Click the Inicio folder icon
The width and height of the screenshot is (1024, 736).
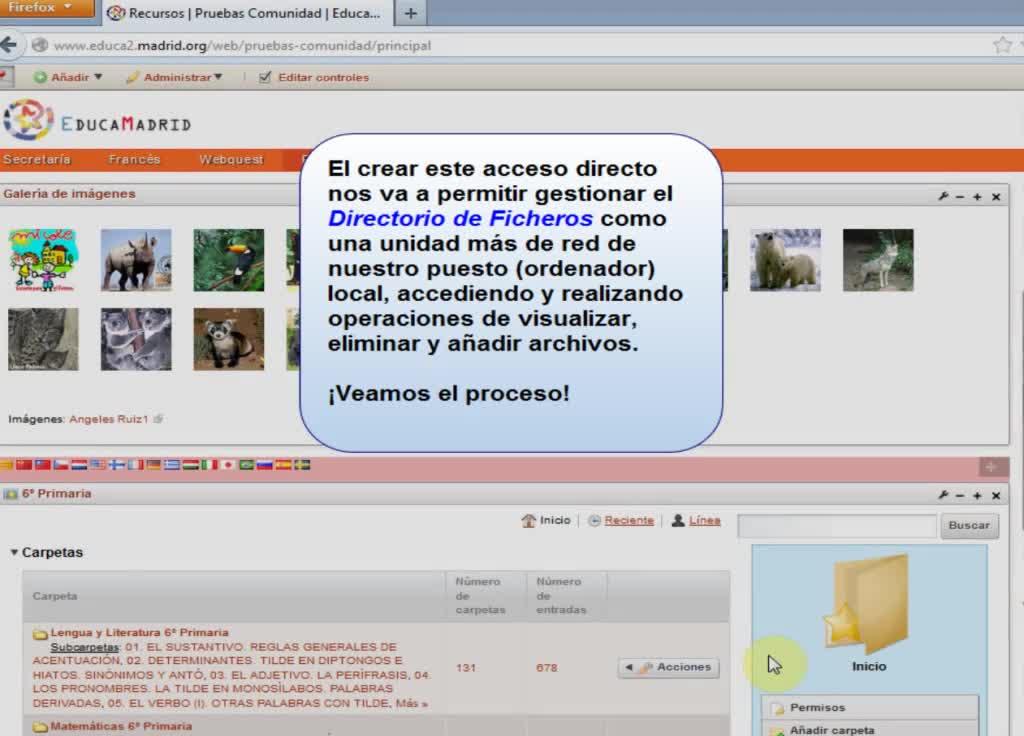(869, 605)
